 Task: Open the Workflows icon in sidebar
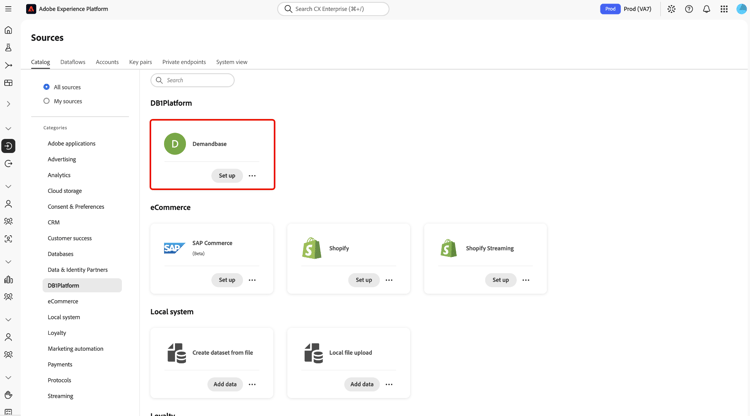8,65
